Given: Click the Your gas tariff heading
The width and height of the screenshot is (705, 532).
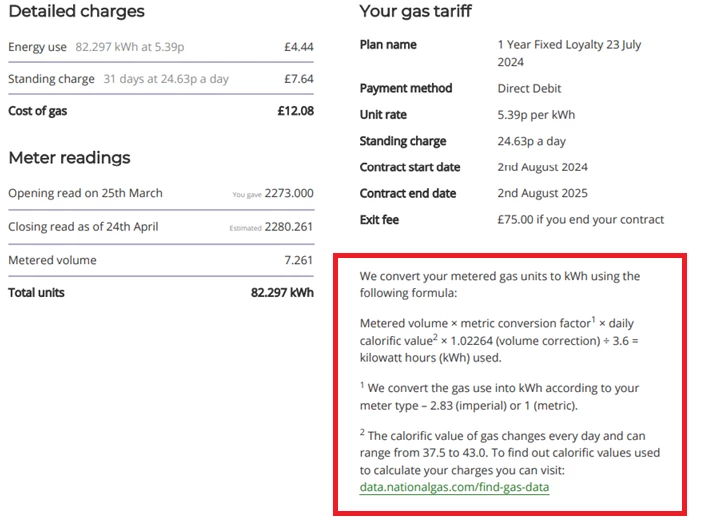Looking at the screenshot, I should coord(415,12).
